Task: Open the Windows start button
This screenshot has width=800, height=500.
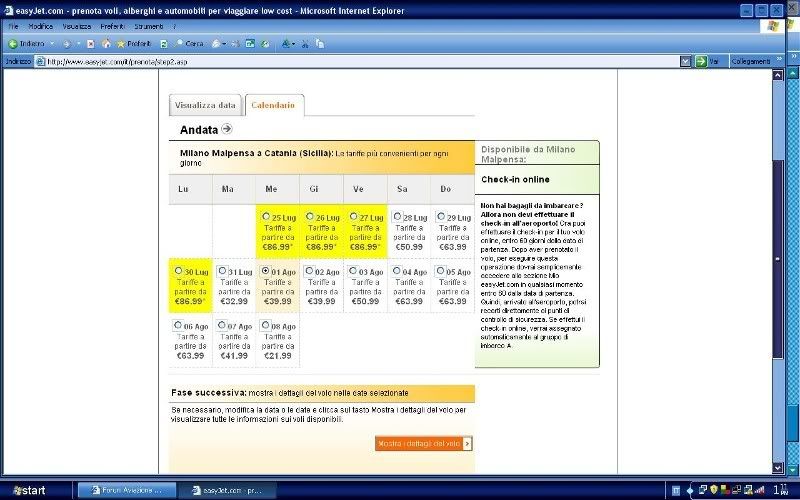Action: coord(30,490)
